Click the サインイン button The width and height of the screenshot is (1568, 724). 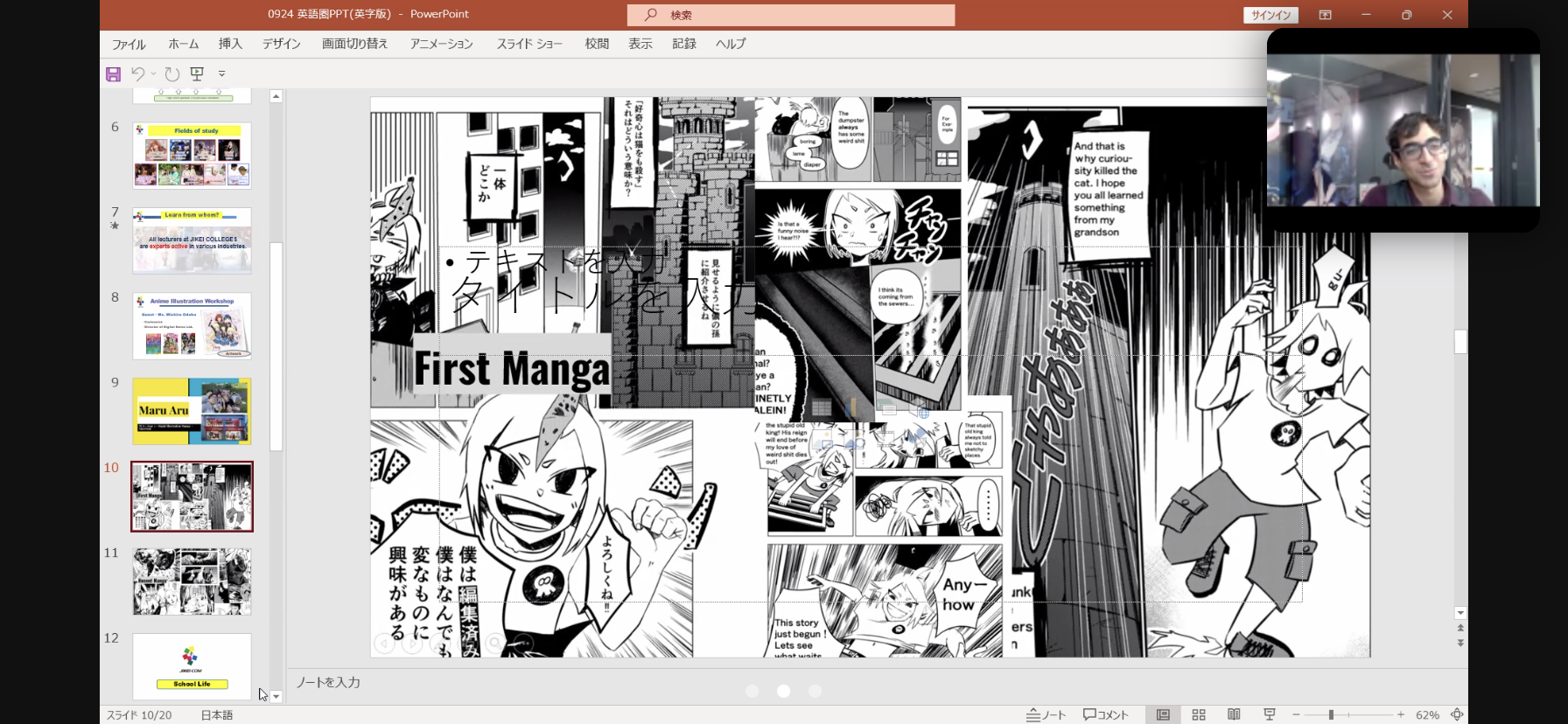1270,15
